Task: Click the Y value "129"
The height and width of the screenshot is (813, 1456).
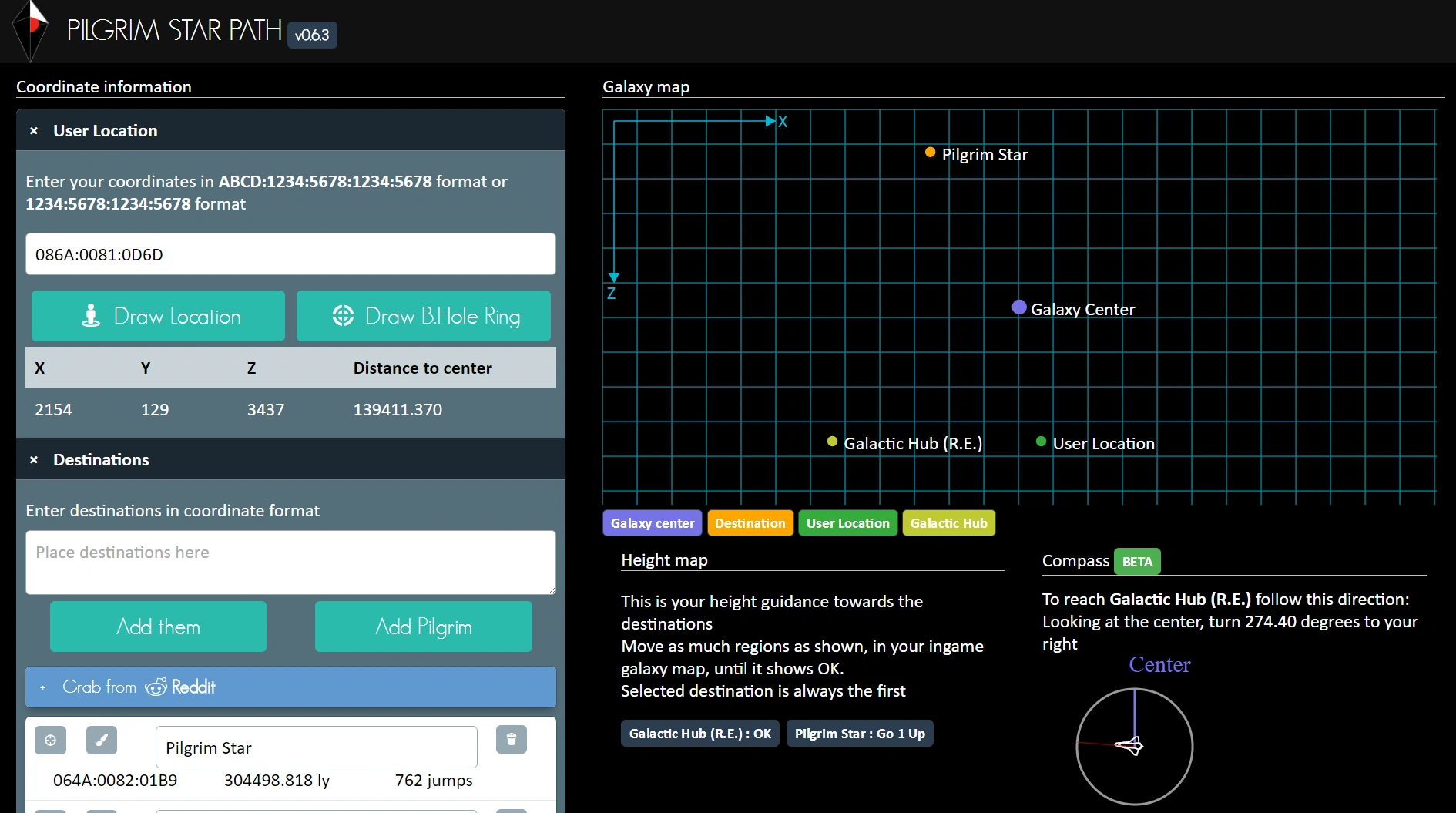Action: pos(155,410)
